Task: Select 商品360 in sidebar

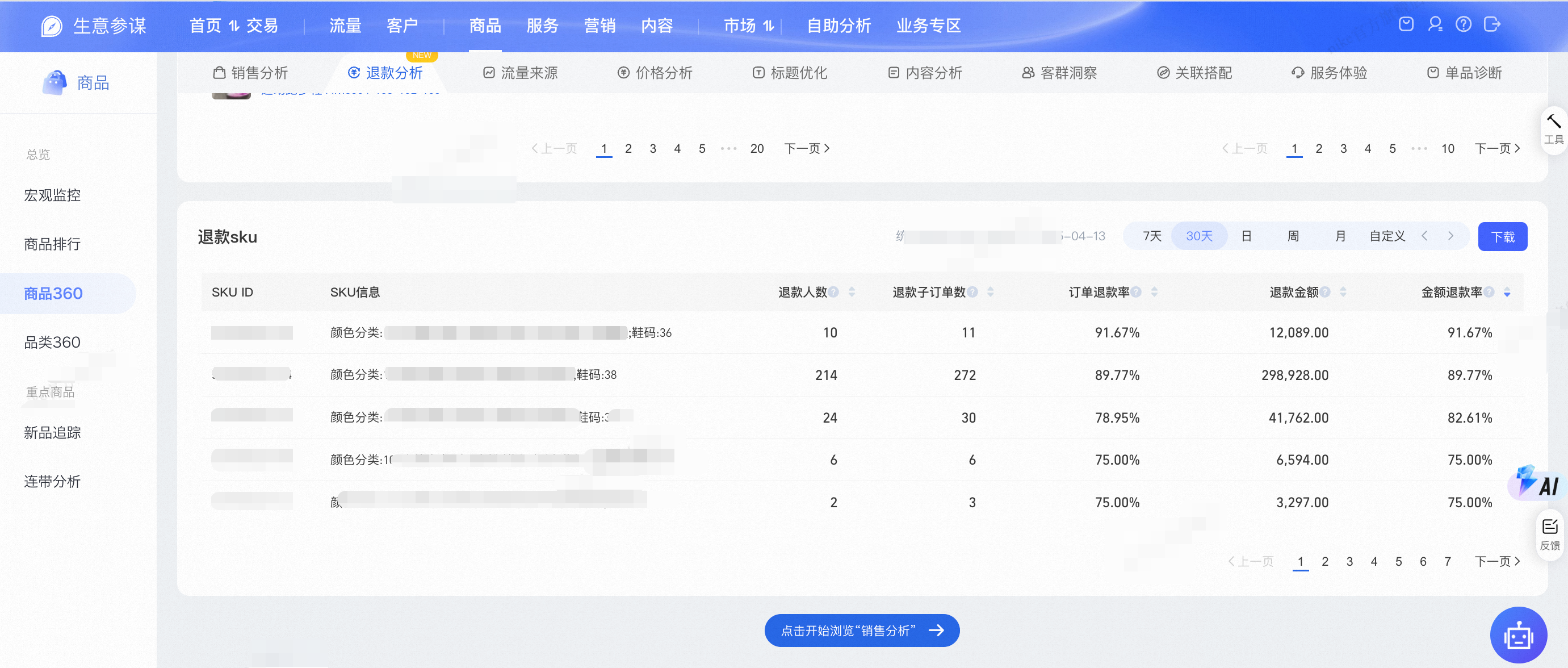Action: pos(53,293)
